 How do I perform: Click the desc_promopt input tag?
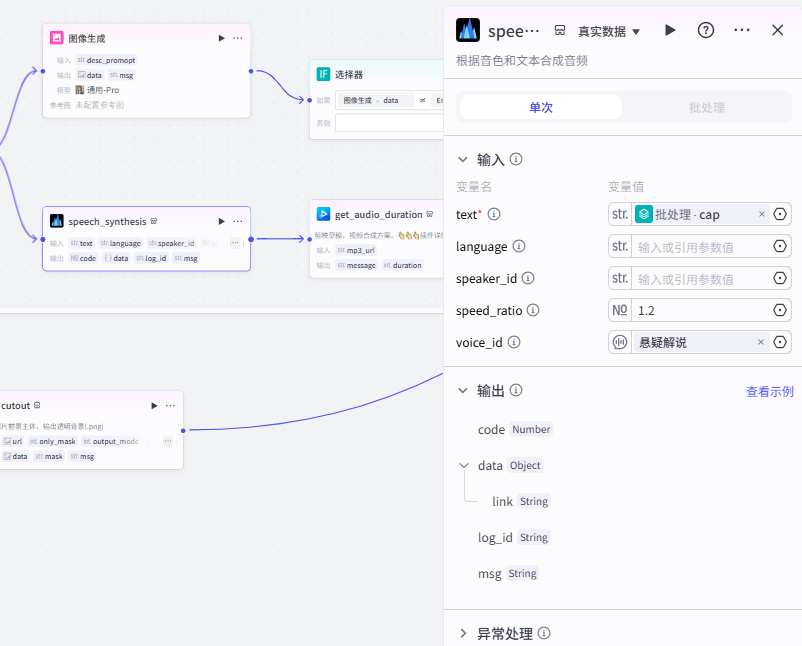click(106, 60)
